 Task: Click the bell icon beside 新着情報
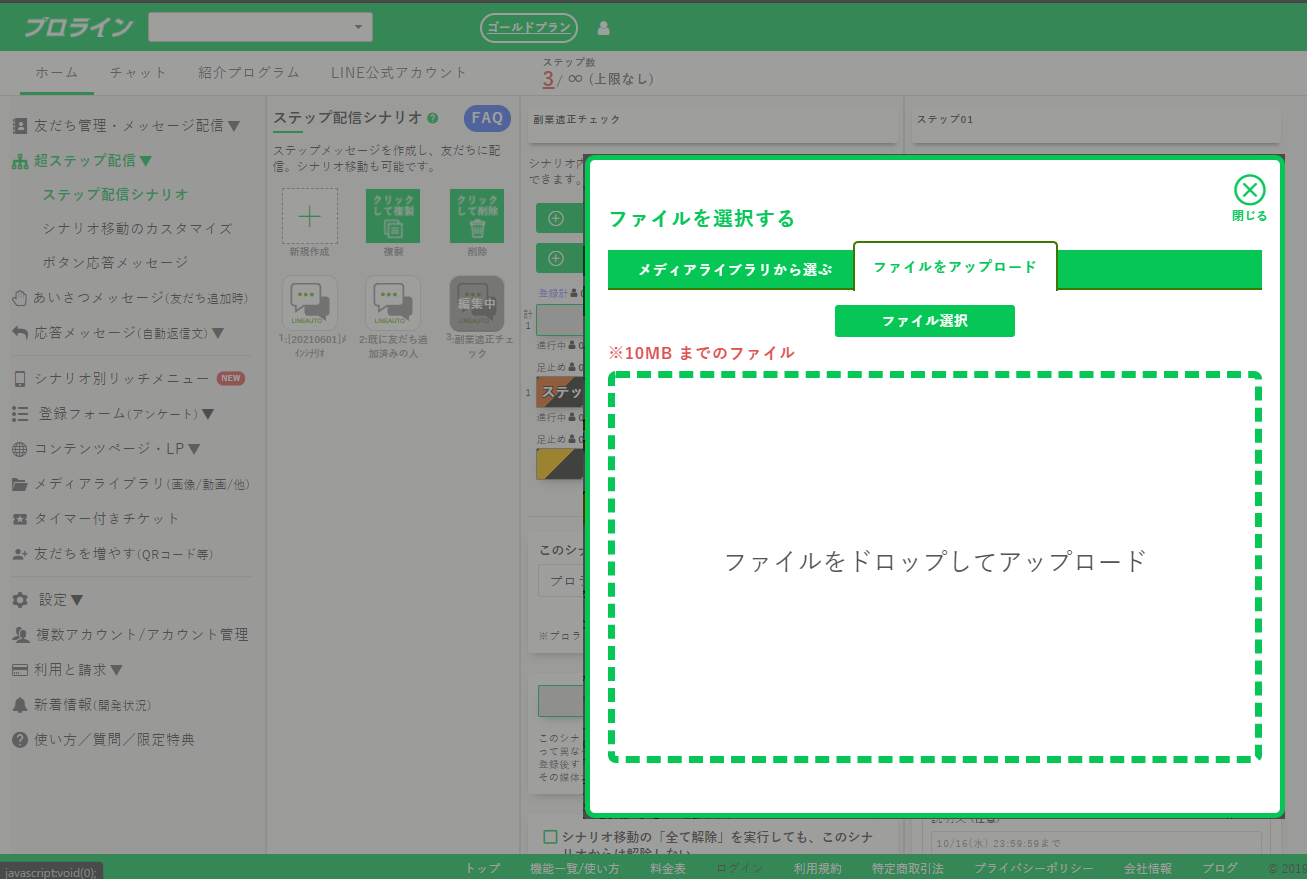(x=20, y=705)
